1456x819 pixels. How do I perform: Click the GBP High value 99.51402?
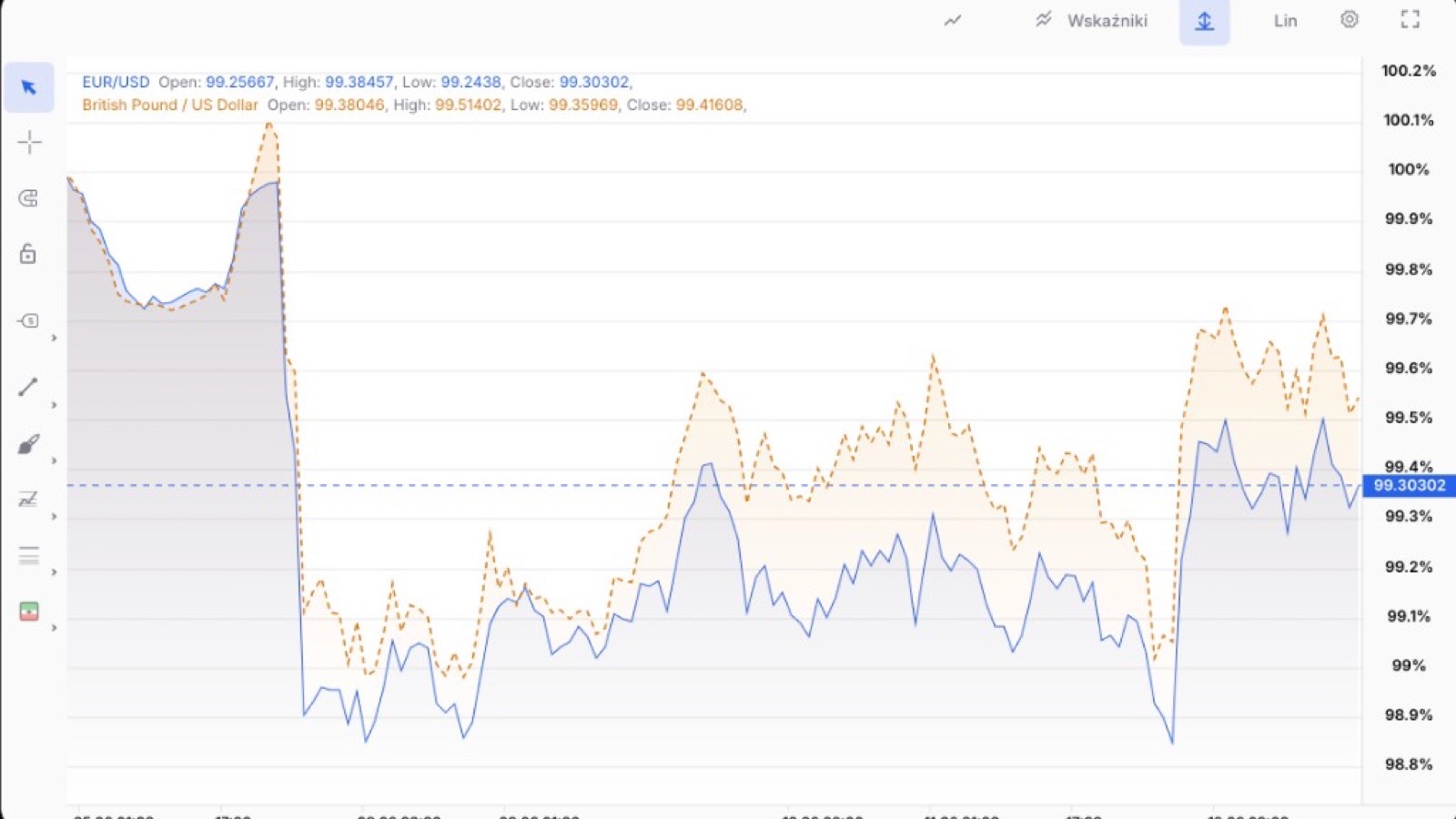468,105
